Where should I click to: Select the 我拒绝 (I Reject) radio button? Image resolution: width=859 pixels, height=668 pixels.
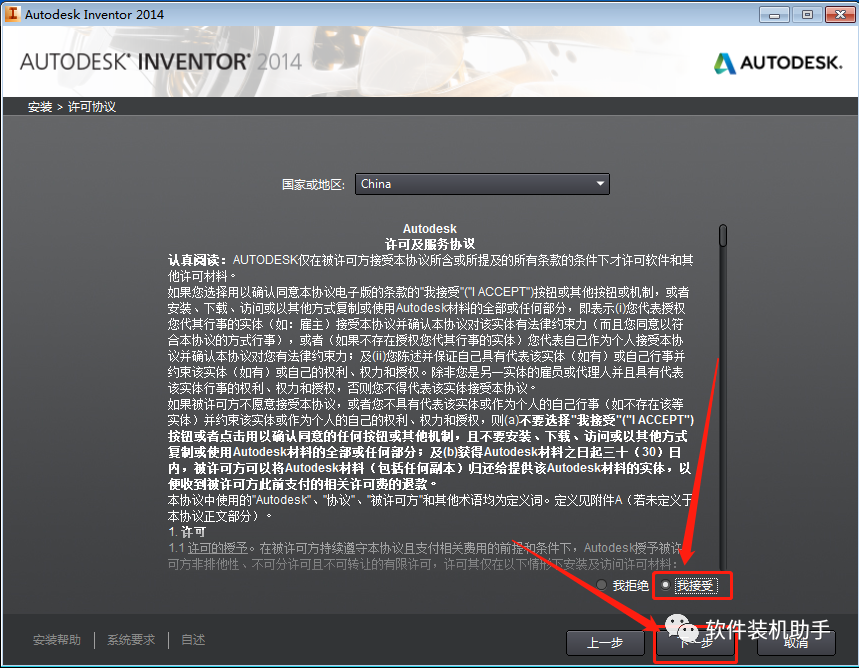coord(602,585)
